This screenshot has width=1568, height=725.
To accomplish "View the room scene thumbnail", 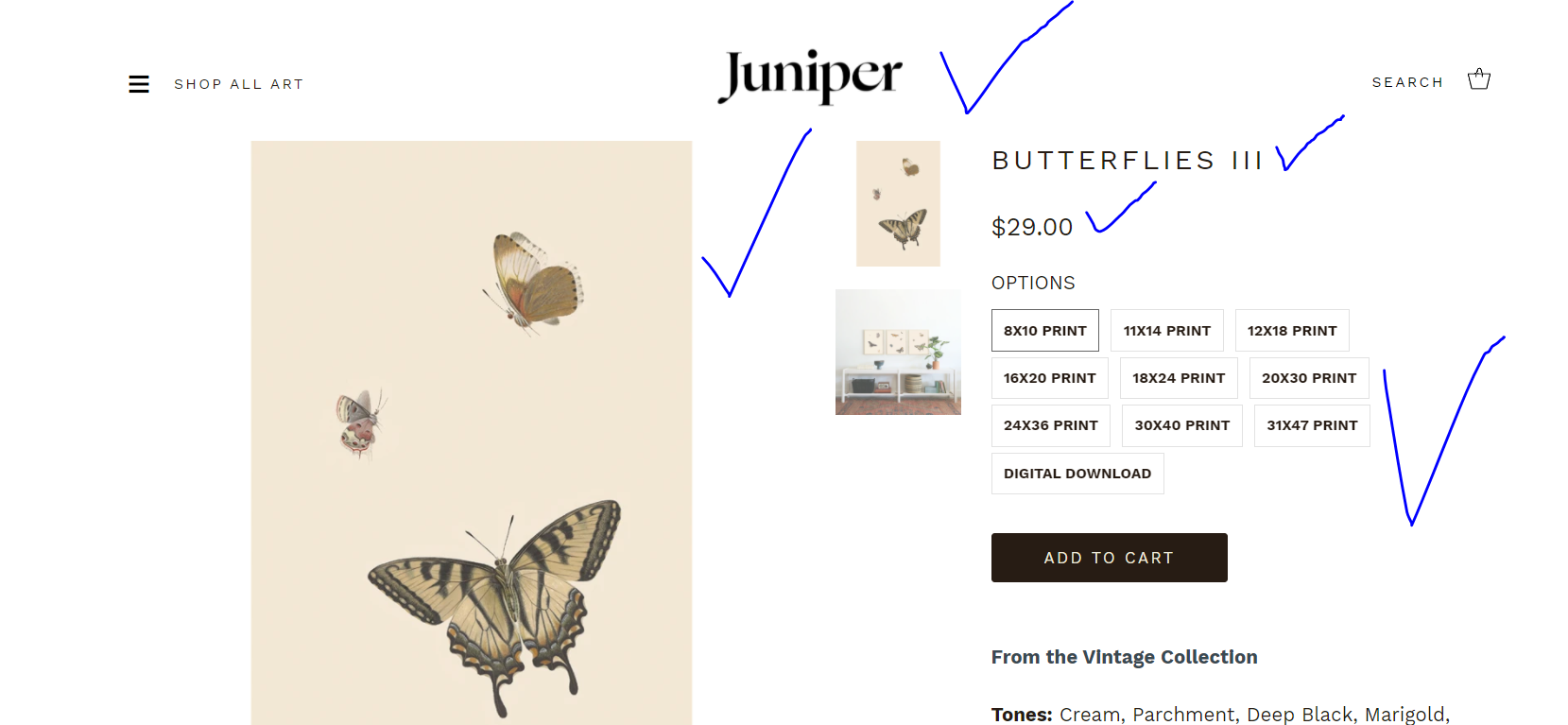I will tap(898, 352).
